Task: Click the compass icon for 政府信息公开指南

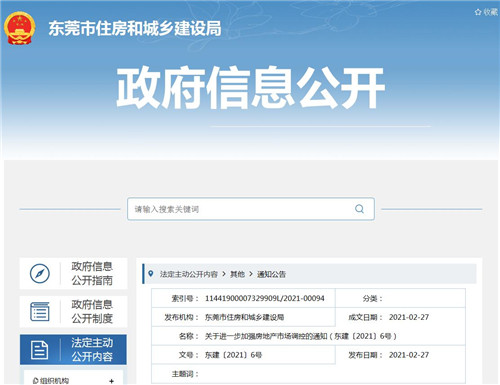Action: pyautogui.click(x=40, y=274)
